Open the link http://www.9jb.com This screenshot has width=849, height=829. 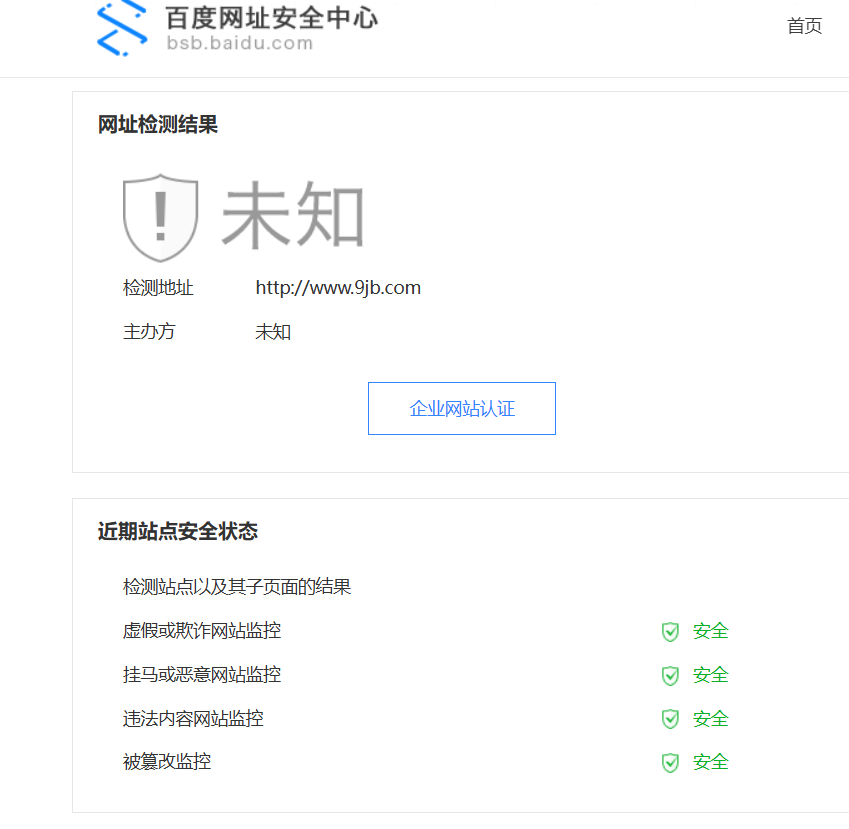[338, 287]
